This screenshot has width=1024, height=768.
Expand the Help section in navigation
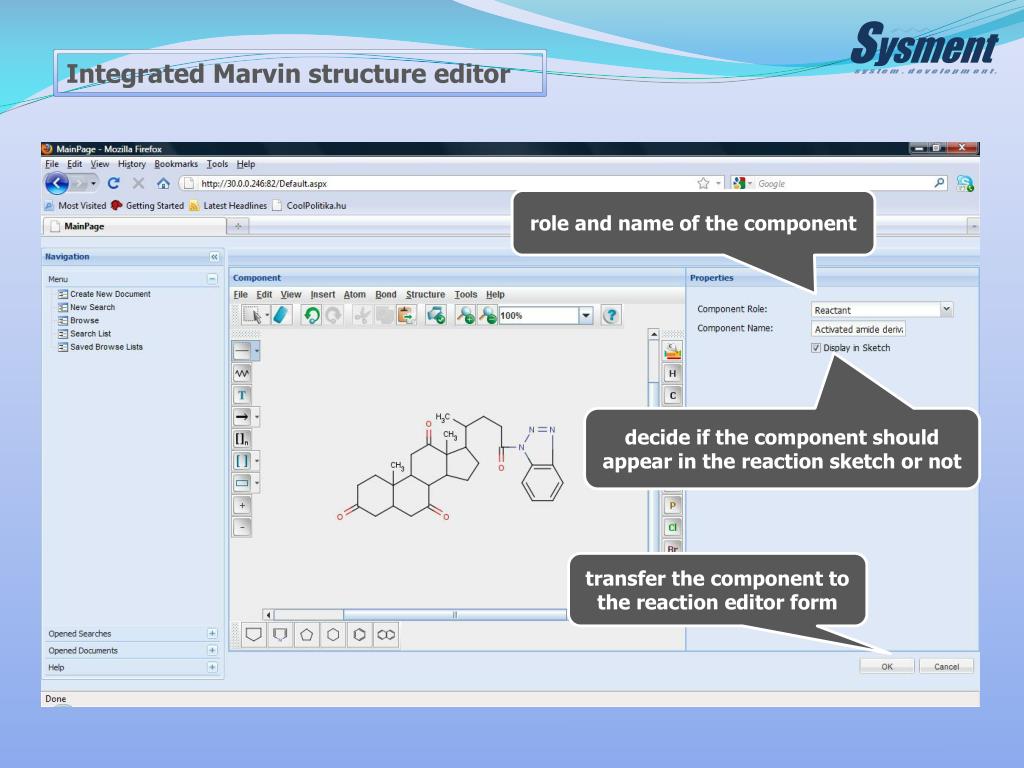coord(212,667)
